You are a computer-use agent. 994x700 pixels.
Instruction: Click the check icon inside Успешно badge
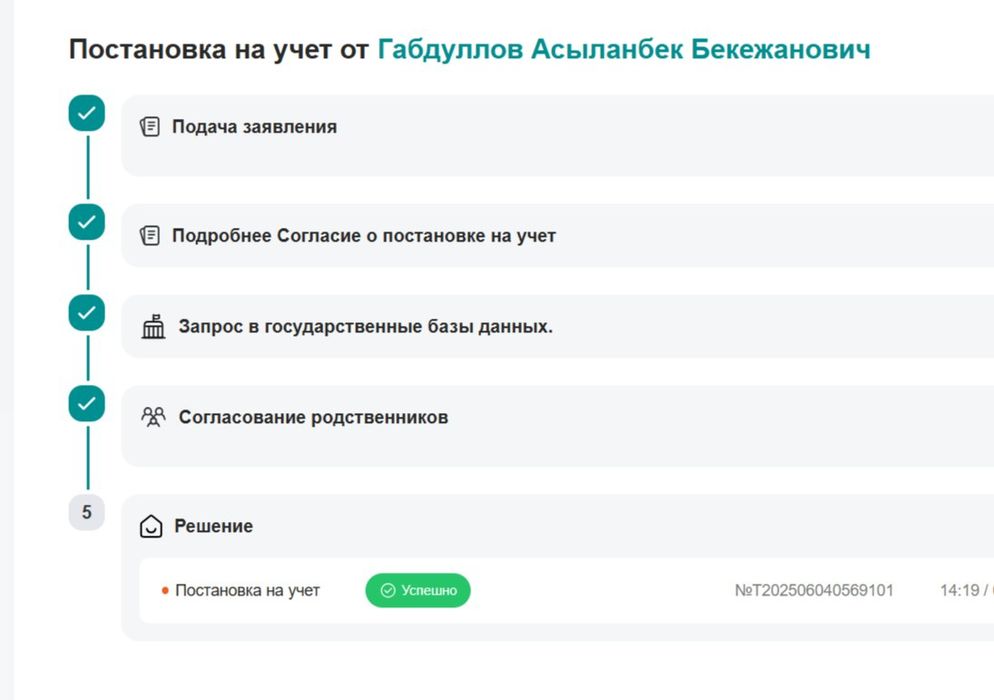388,591
